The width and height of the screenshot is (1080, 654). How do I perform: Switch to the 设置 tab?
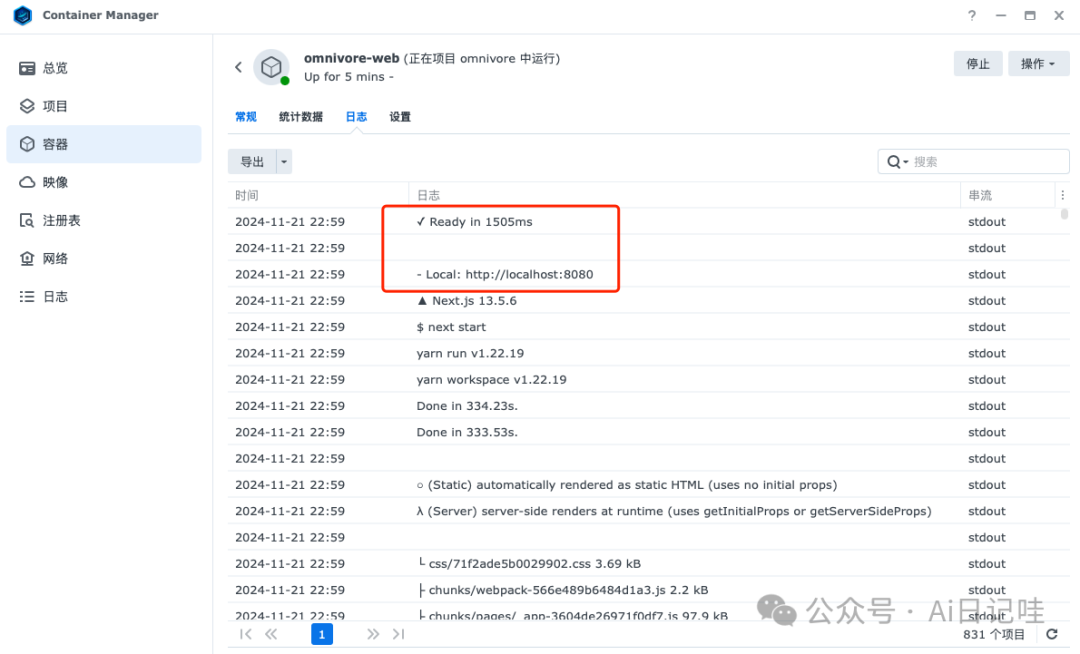[400, 116]
